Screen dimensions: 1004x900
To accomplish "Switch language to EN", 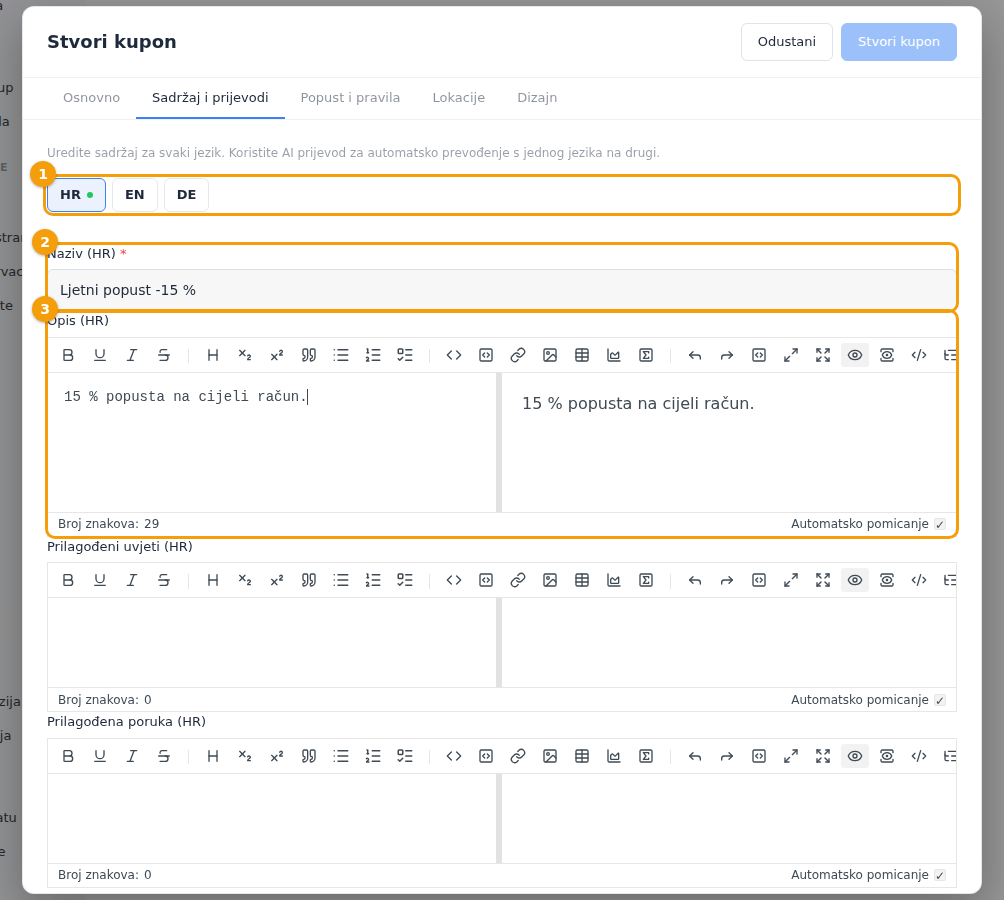I will [x=134, y=195].
